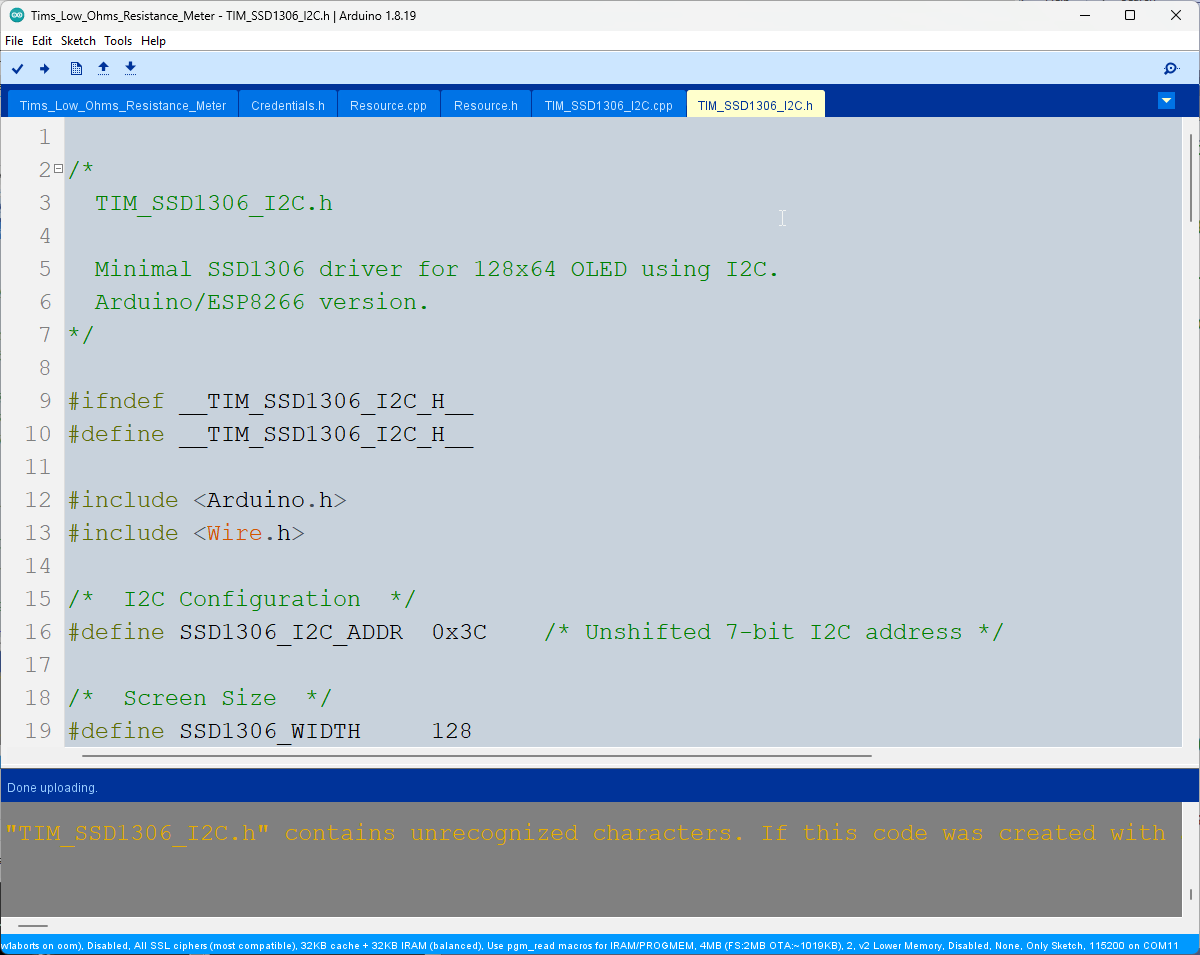Open the Edit menu
Image resolution: width=1200 pixels, height=955 pixels.
tap(42, 41)
